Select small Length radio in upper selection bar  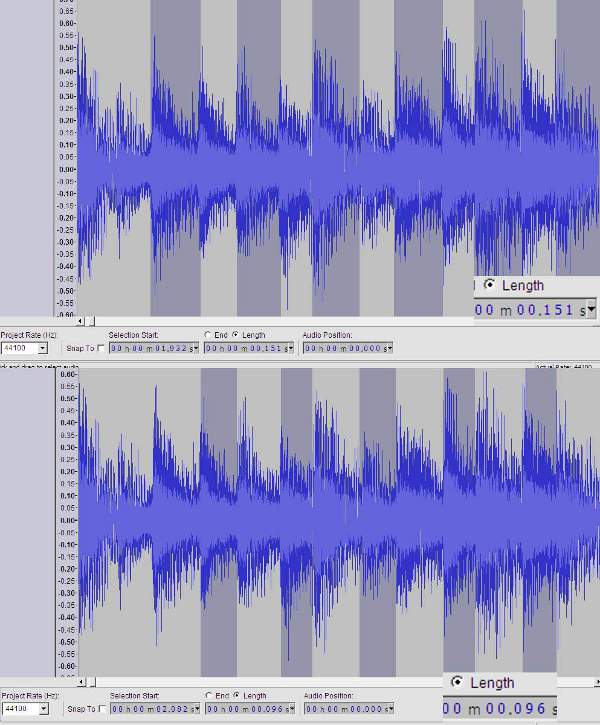(x=236, y=334)
